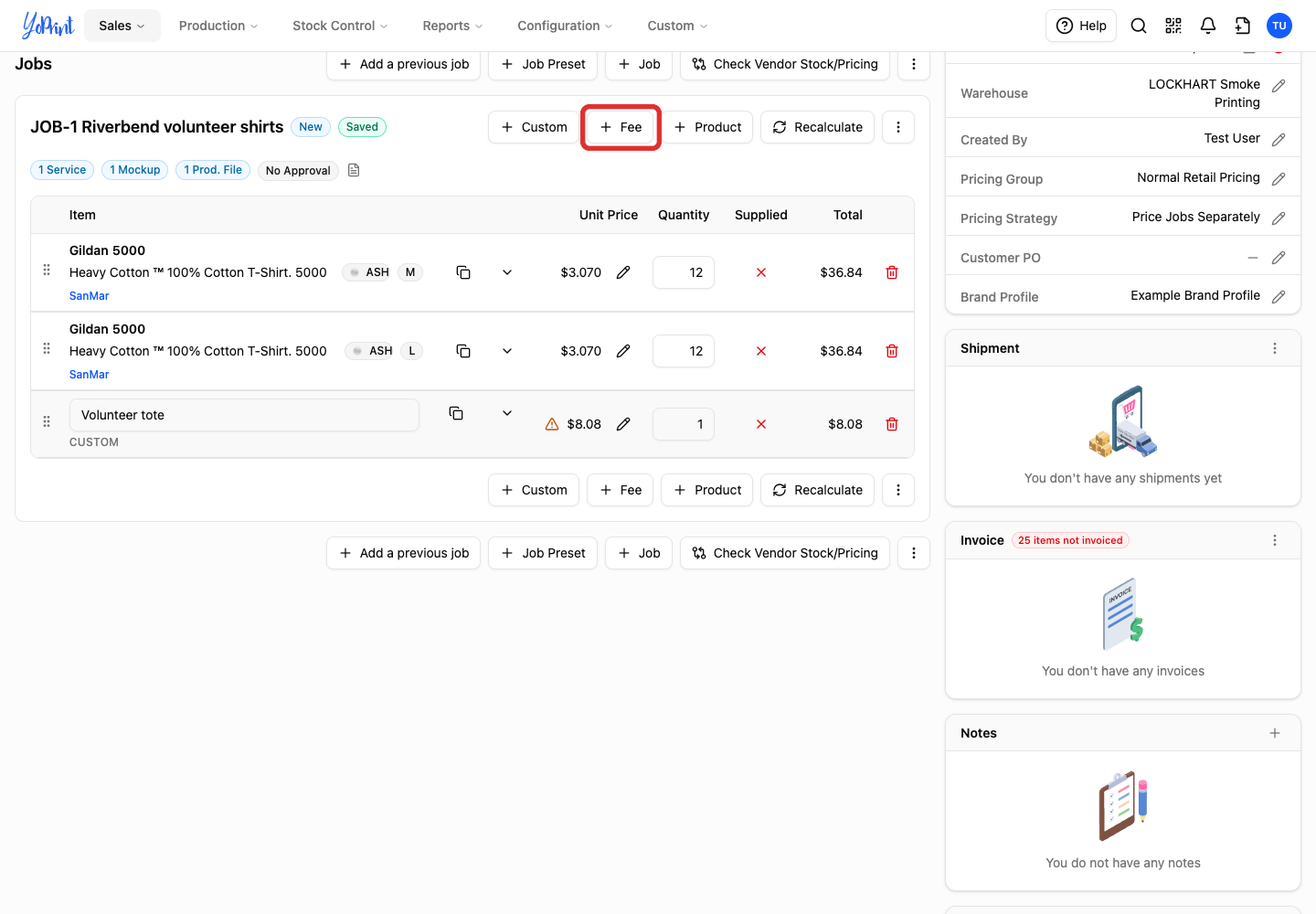1316x914 pixels.
Task: Edit the Warehouse field pencil
Action: (x=1279, y=85)
